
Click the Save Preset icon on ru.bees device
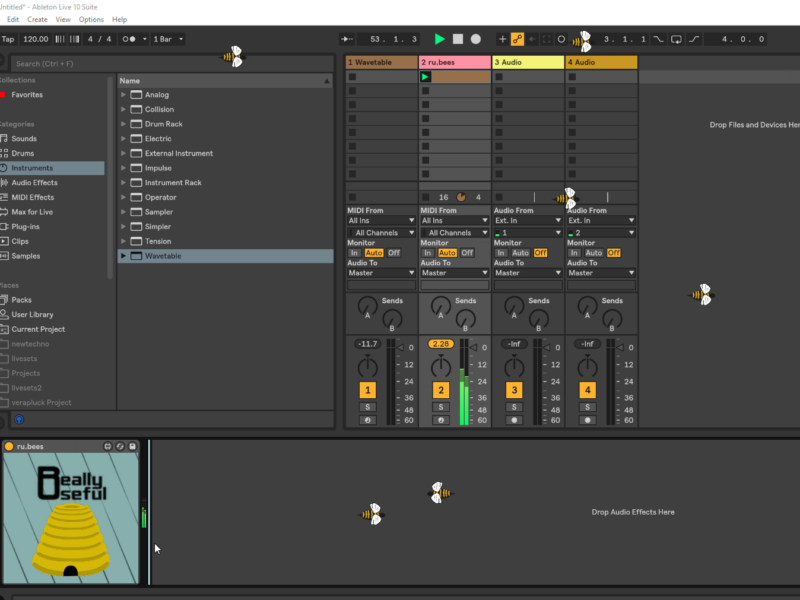tap(132, 446)
